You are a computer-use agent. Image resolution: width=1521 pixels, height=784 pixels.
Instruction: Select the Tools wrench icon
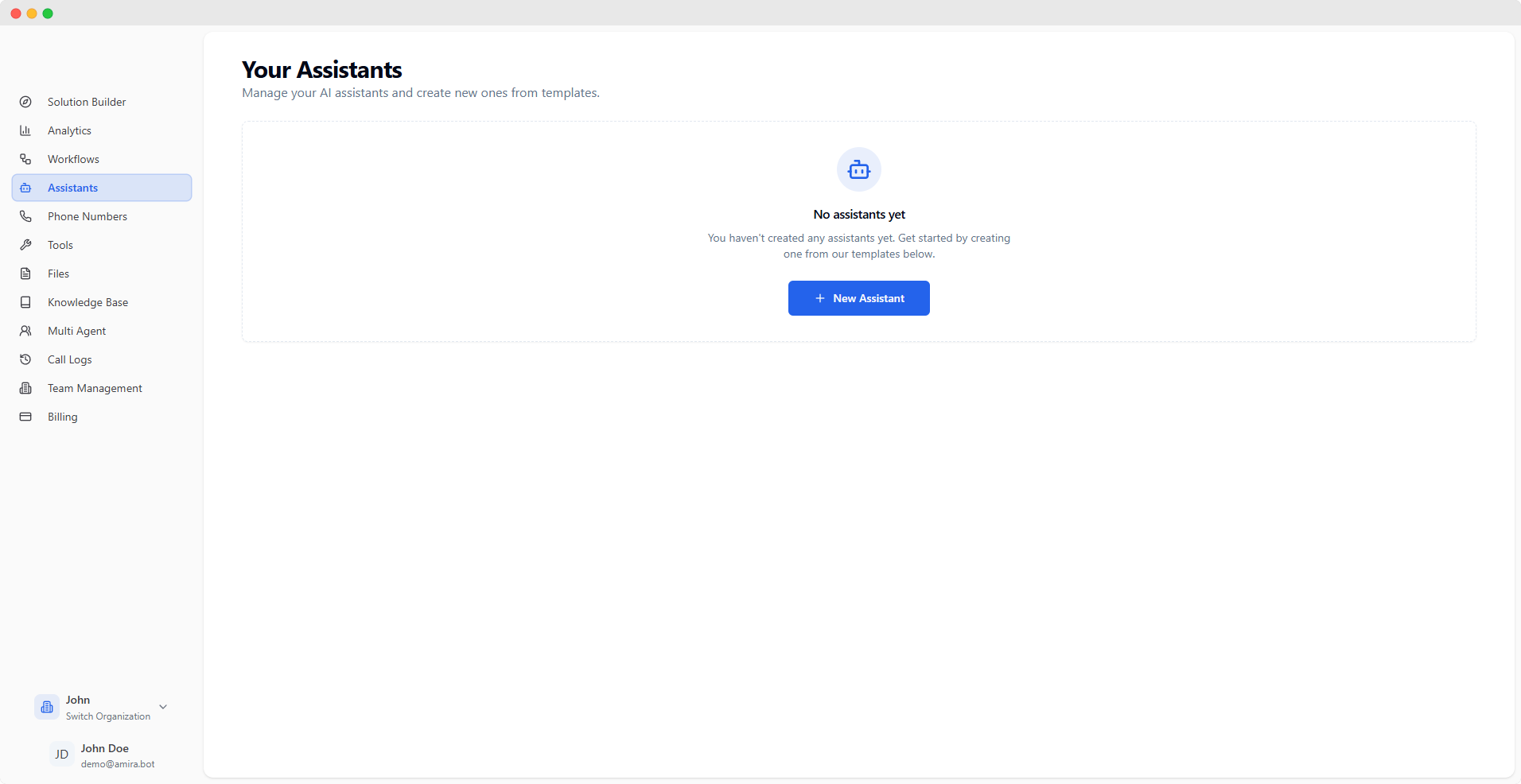tap(25, 244)
